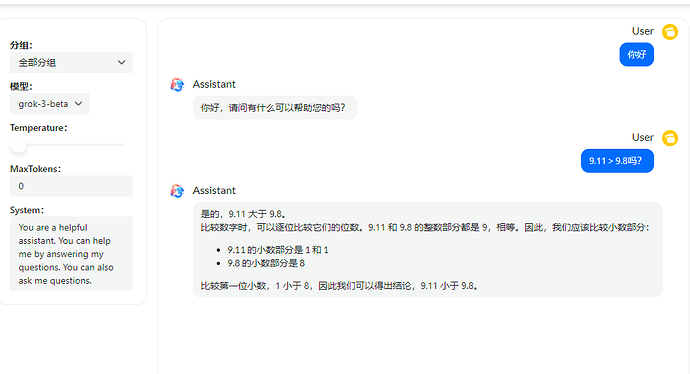Click the blue 9.11 > 9.8吗? message bubble
The height and width of the screenshot is (374, 690).
(x=617, y=161)
